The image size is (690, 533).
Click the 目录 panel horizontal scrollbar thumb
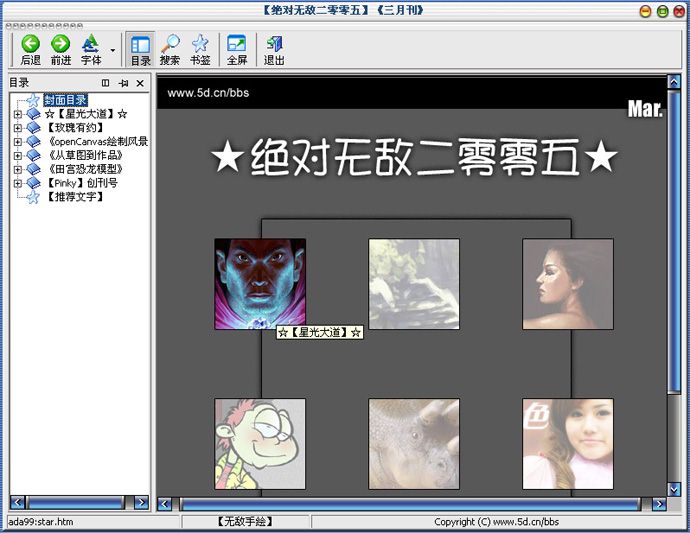(76, 503)
